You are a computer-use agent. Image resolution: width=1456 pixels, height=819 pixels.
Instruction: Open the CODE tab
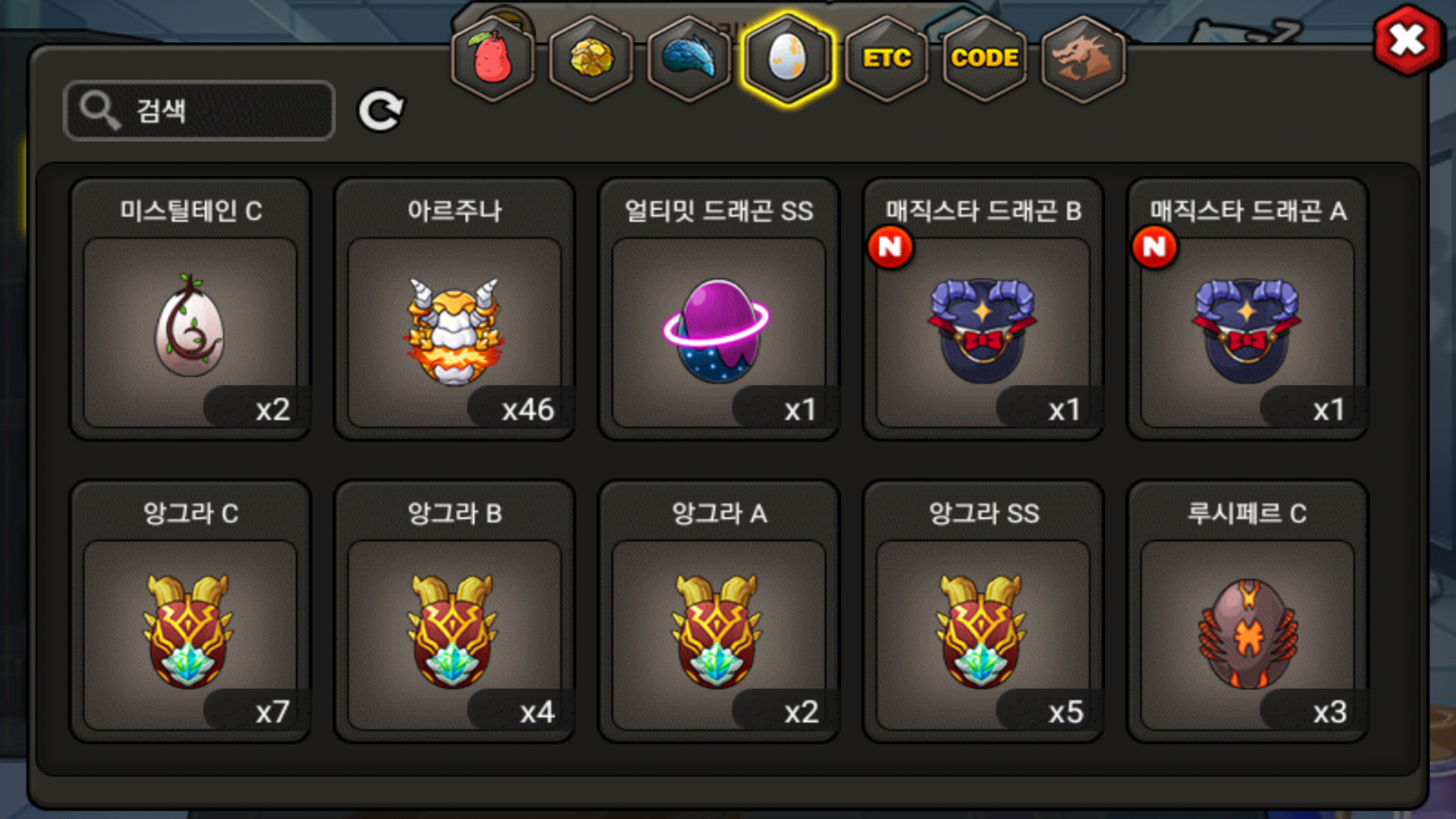coord(984,58)
